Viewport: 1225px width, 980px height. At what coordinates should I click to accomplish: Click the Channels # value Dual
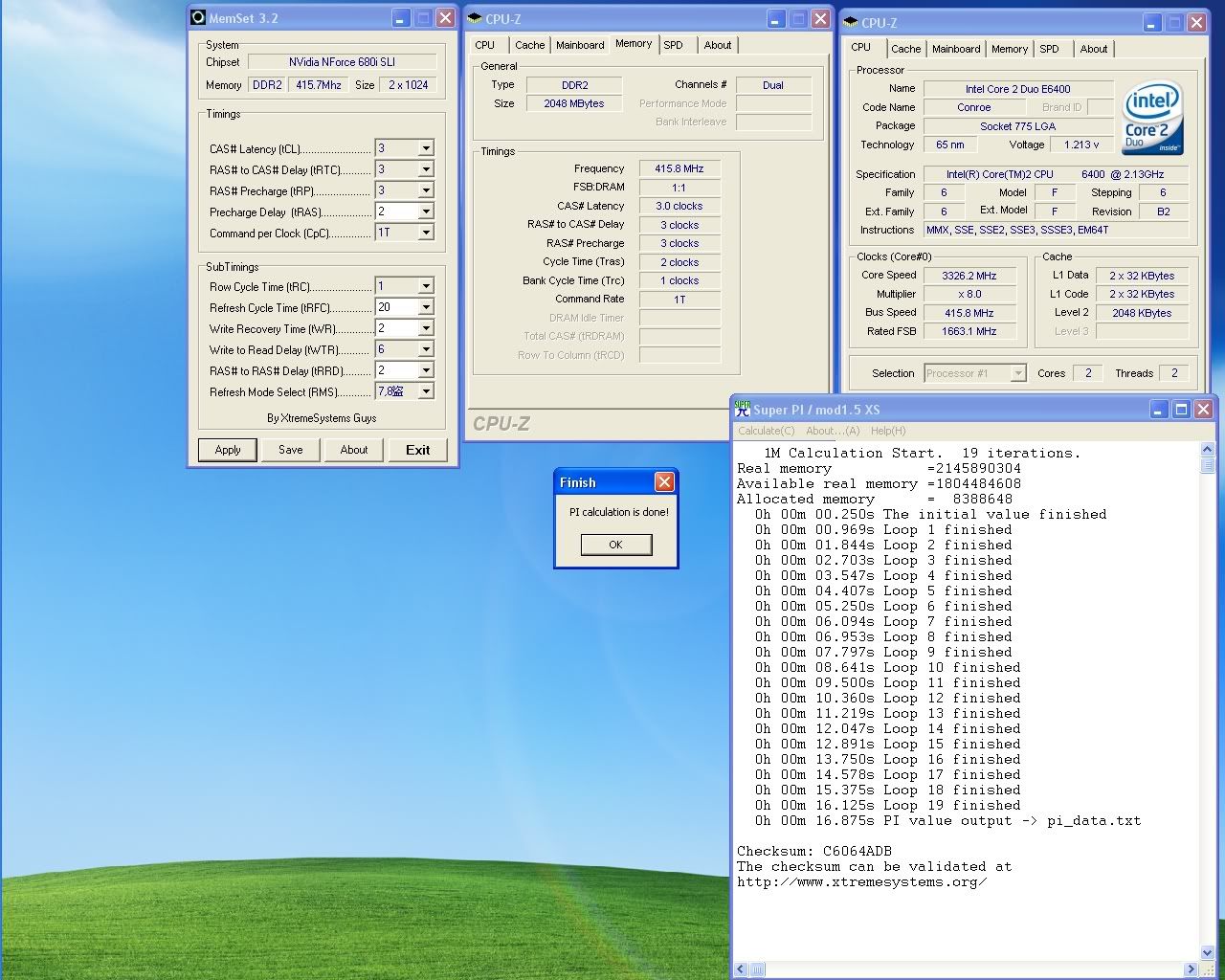pos(773,85)
